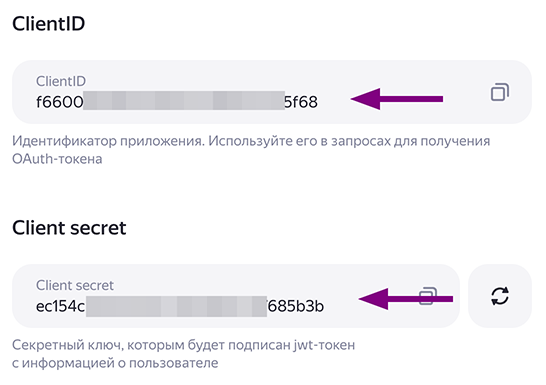Screen dimensions: 546x385
Task: Click the blurred portion of the ClientID
Action: pos(184,101)
